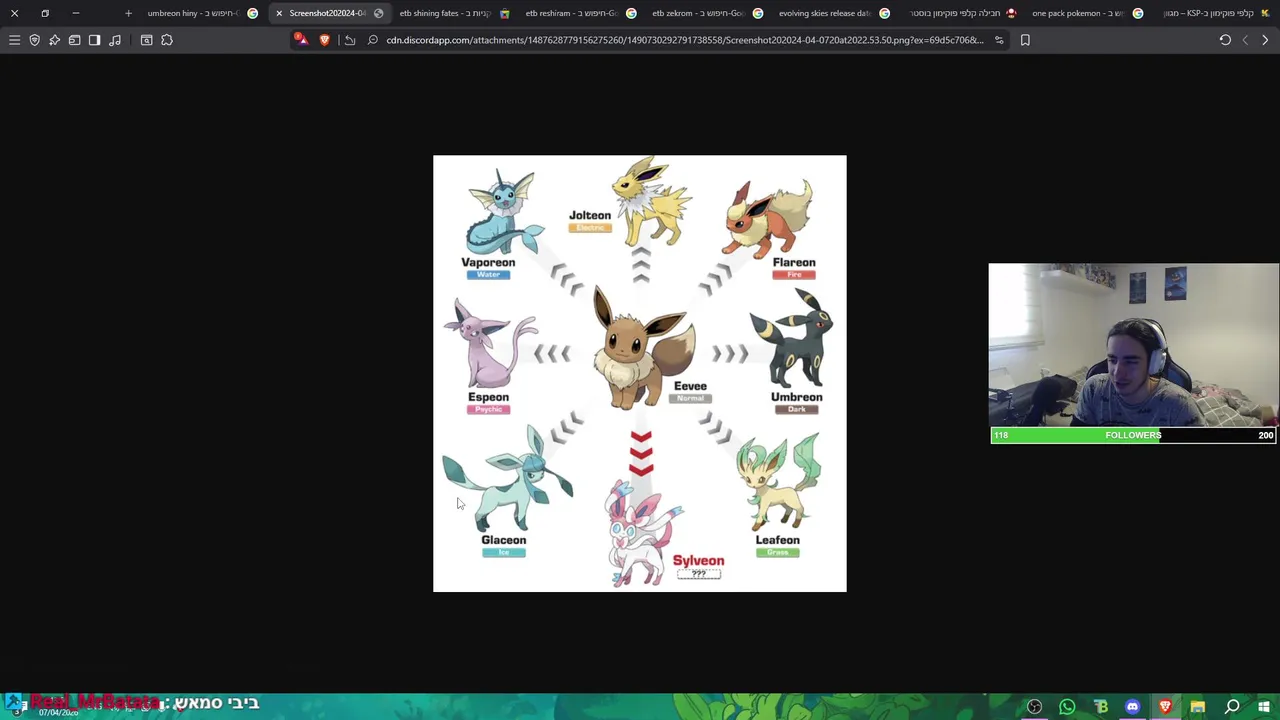Click the 'Flareon' label in the chart
This screenshot has height=720, width=1280.
pyautogui.click(x=794, y=262)
